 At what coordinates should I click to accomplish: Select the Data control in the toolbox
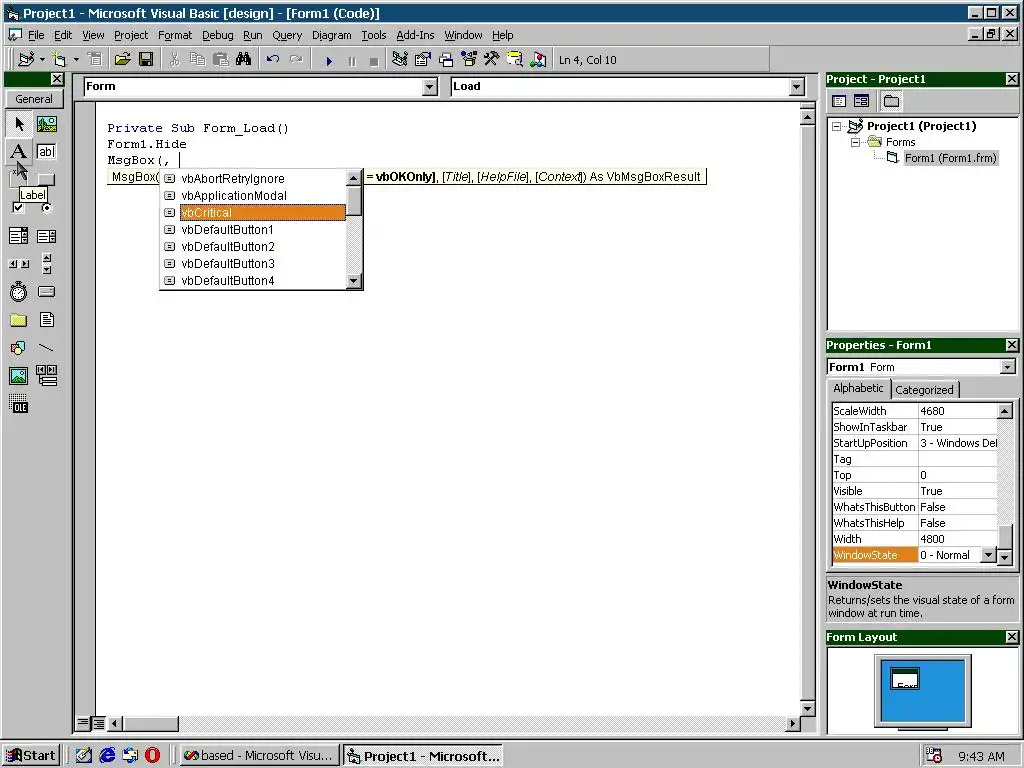pos(46,376)
